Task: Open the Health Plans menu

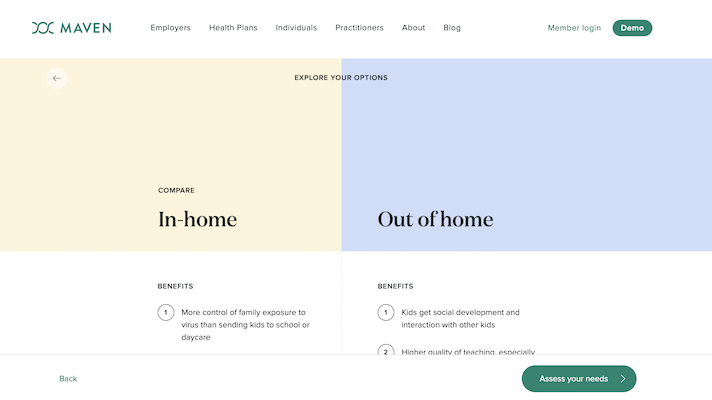Action: pos(233,28)
